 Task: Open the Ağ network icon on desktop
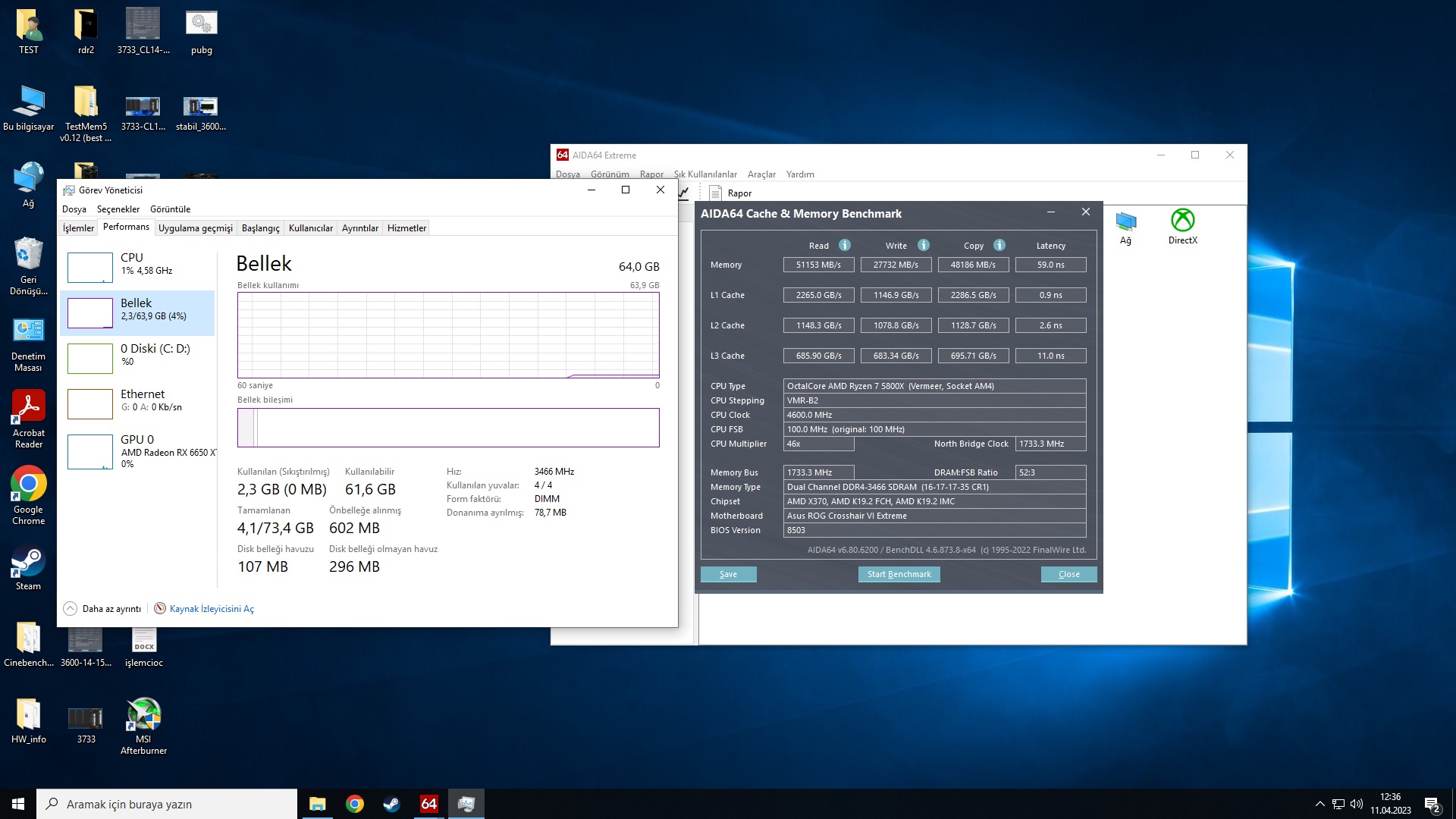coord(29,184)
